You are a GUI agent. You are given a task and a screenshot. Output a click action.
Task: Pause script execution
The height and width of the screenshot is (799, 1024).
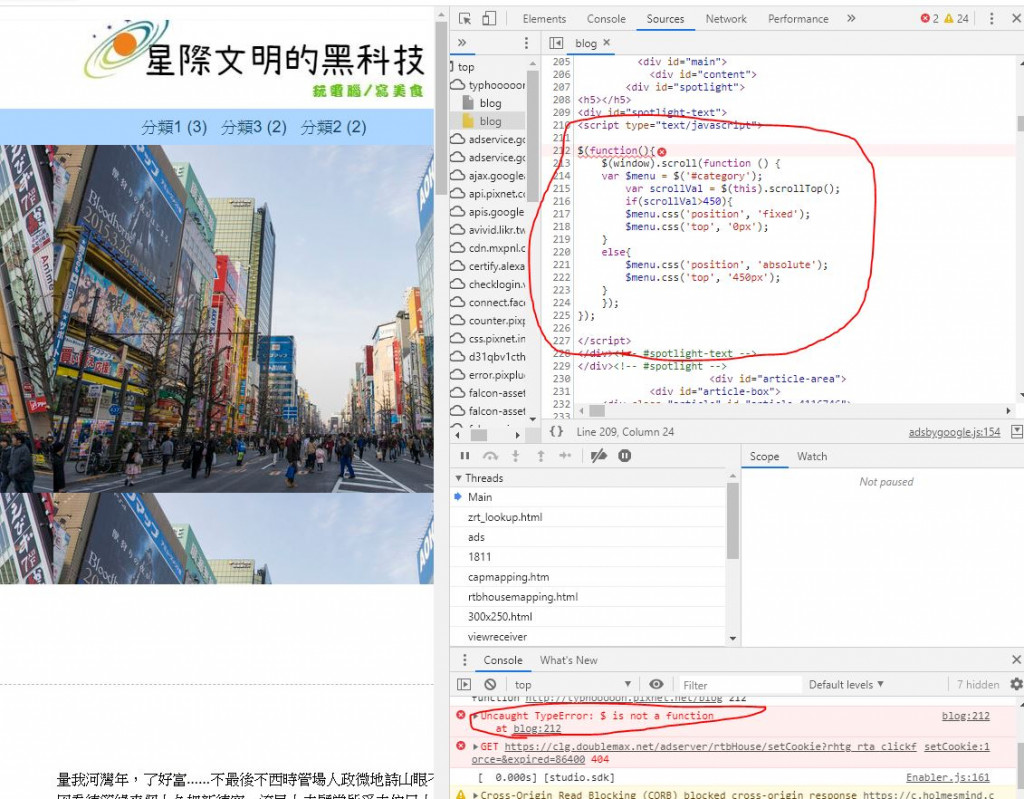[x=465, y=455]
